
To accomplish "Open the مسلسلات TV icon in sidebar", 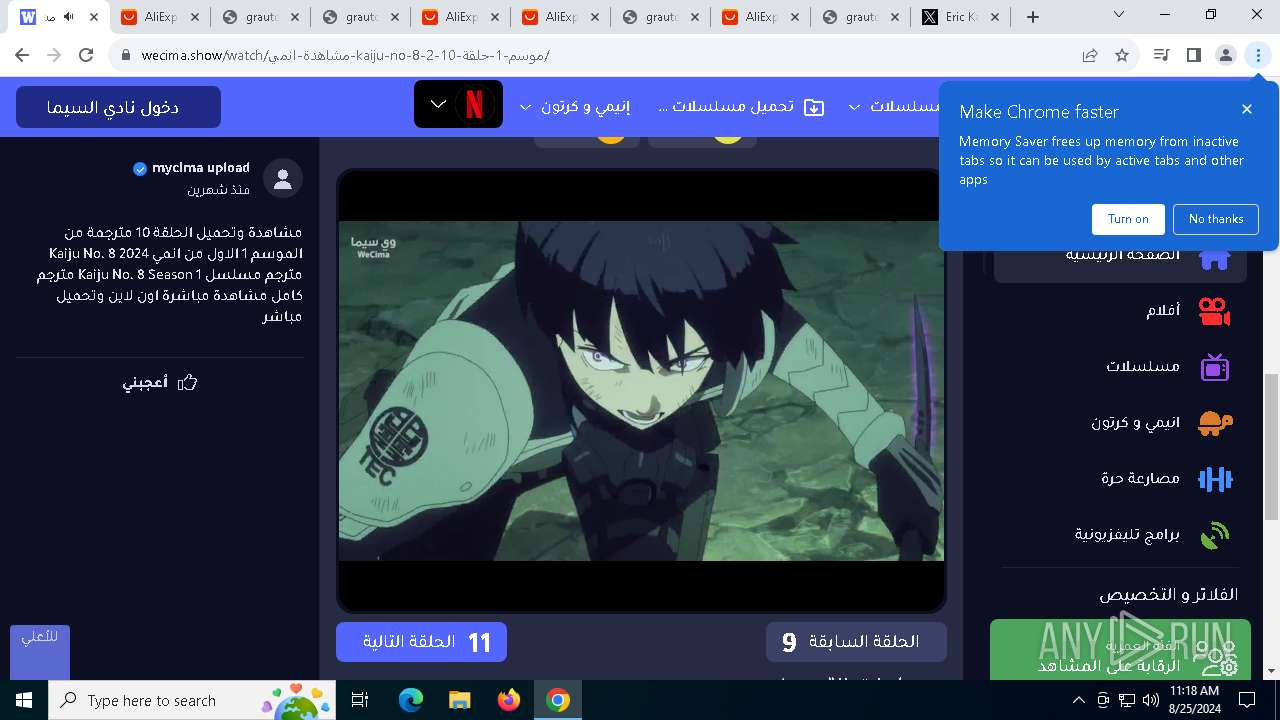I will point(1214,367).
